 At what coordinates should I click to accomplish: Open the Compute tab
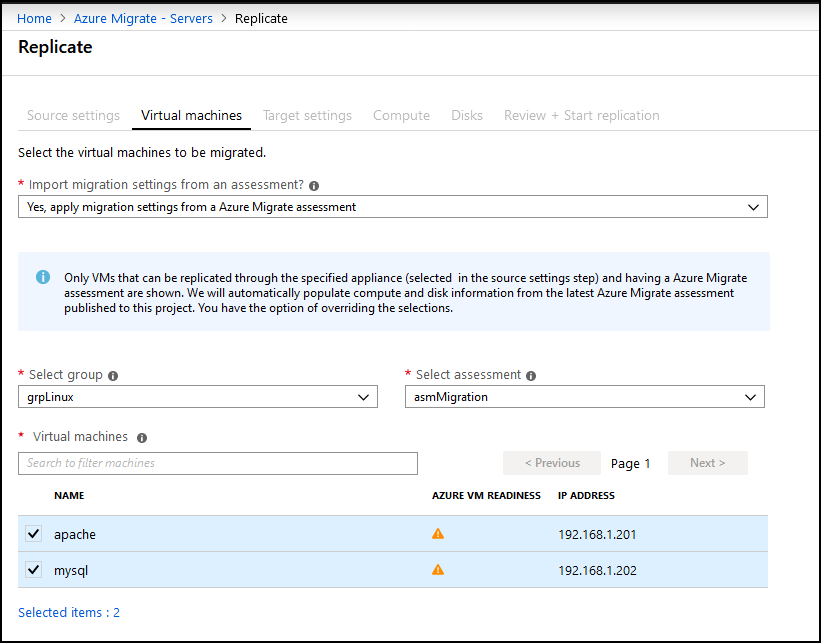(x=402, y=115)
